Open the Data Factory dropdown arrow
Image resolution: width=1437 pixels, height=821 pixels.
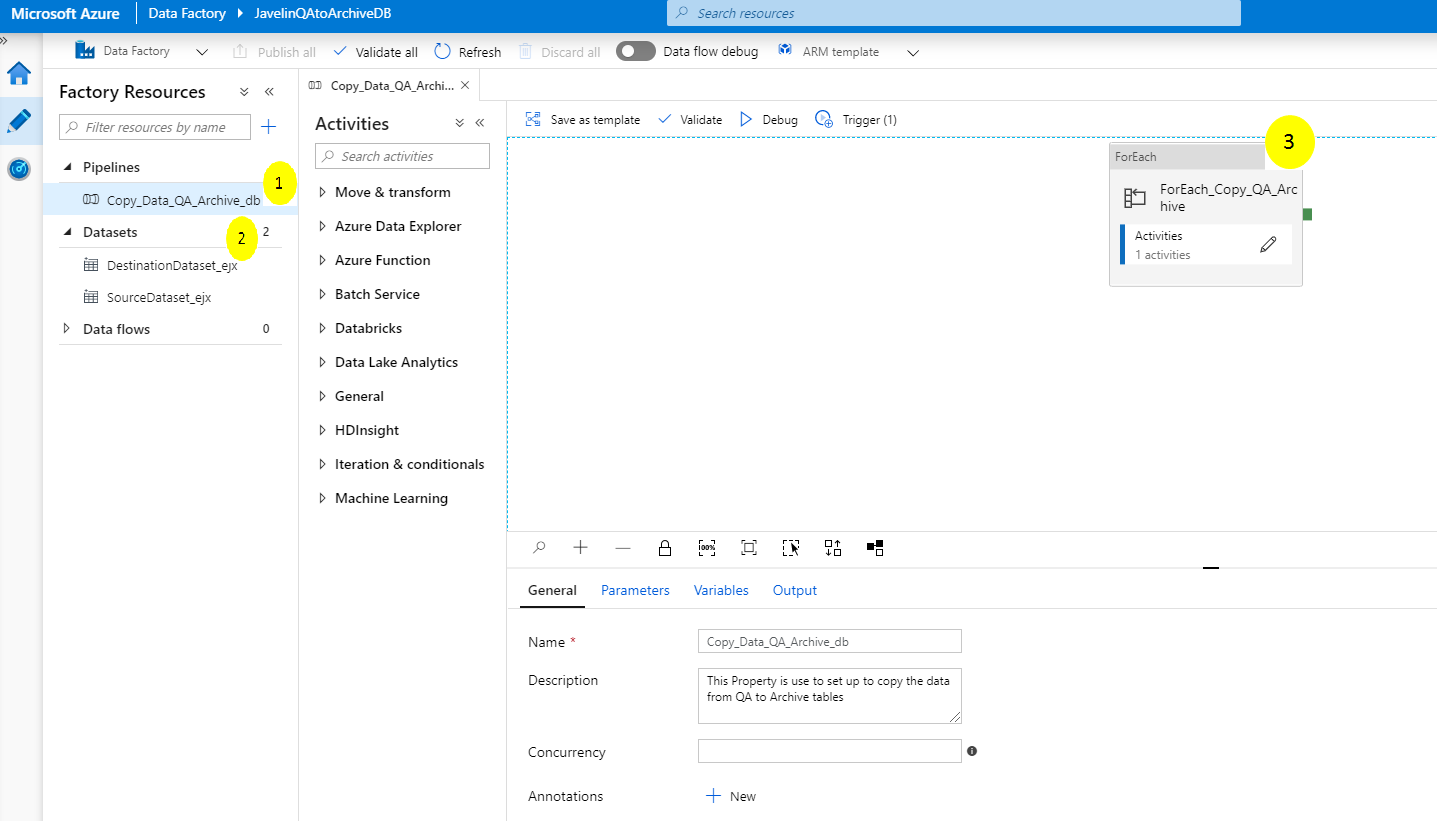click(202, 52)
